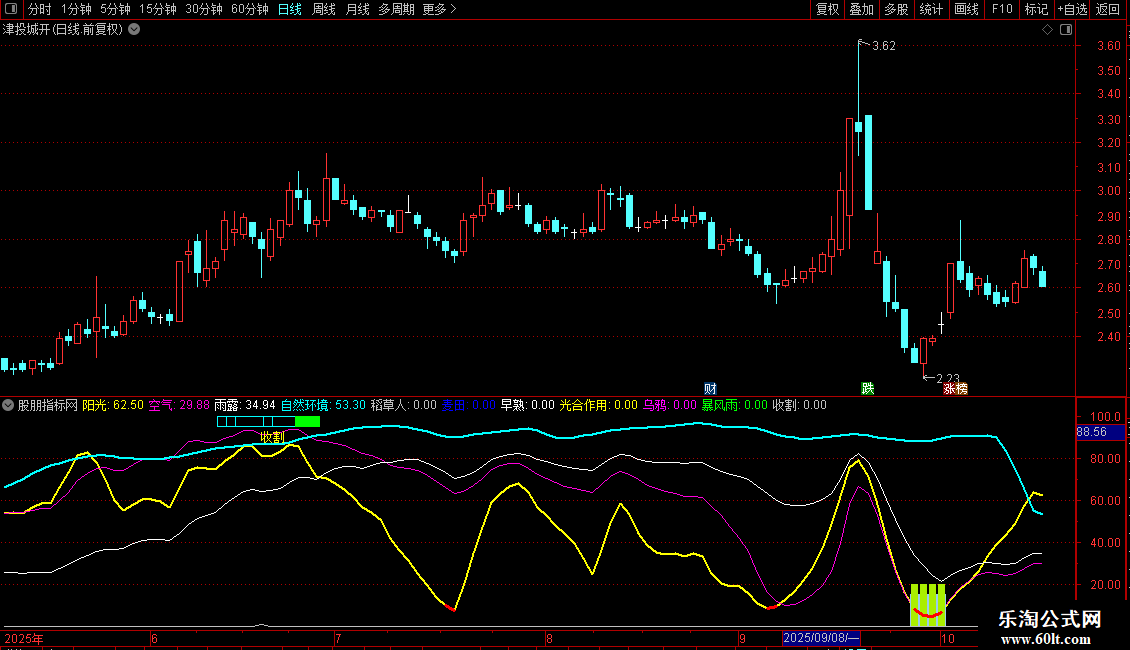Open the 画线 drawing tools

click(966, 9)
